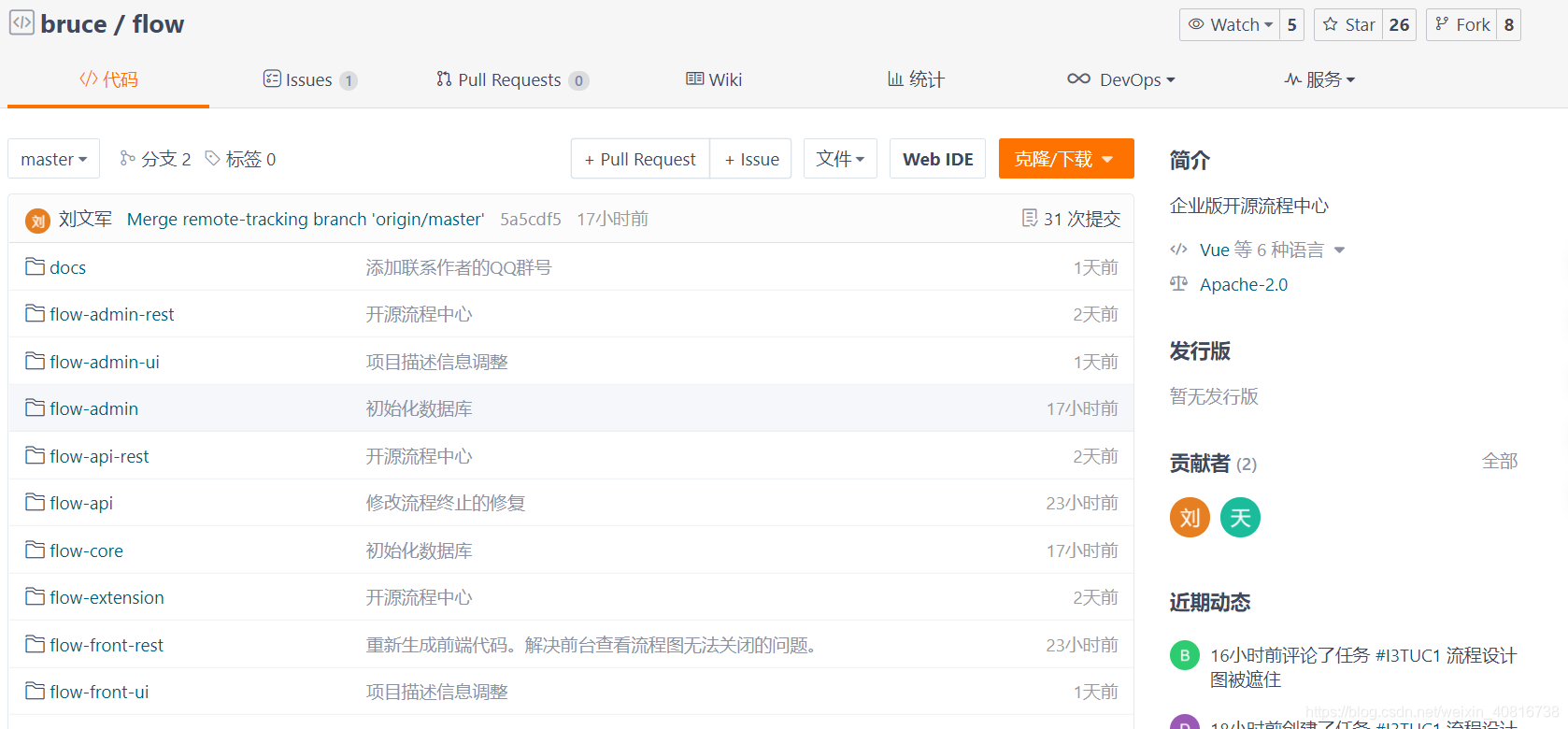Screen dimensions: 1568x729
Task: Click the eye icon on the Watch button
Action: click(1196, 24)
